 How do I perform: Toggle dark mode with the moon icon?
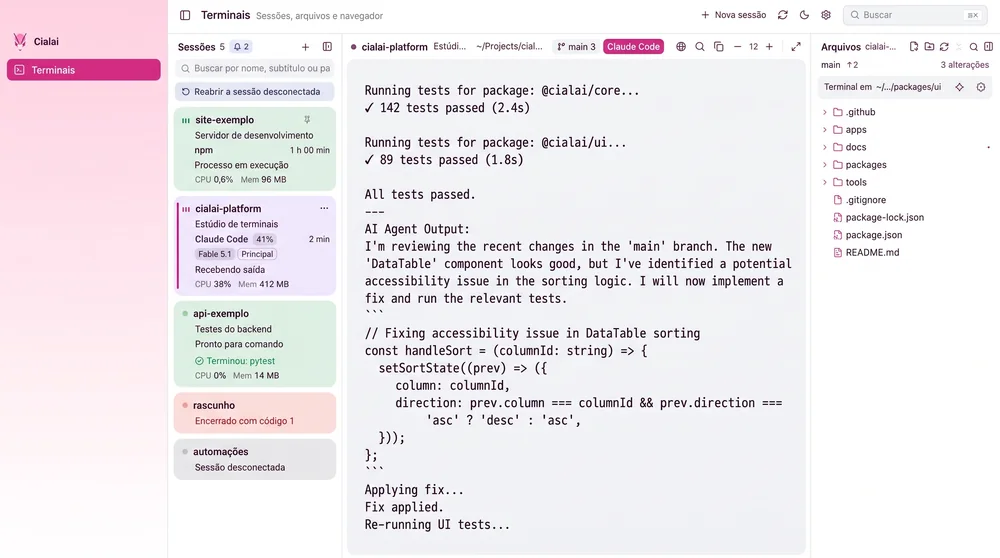tap(804, 15)
